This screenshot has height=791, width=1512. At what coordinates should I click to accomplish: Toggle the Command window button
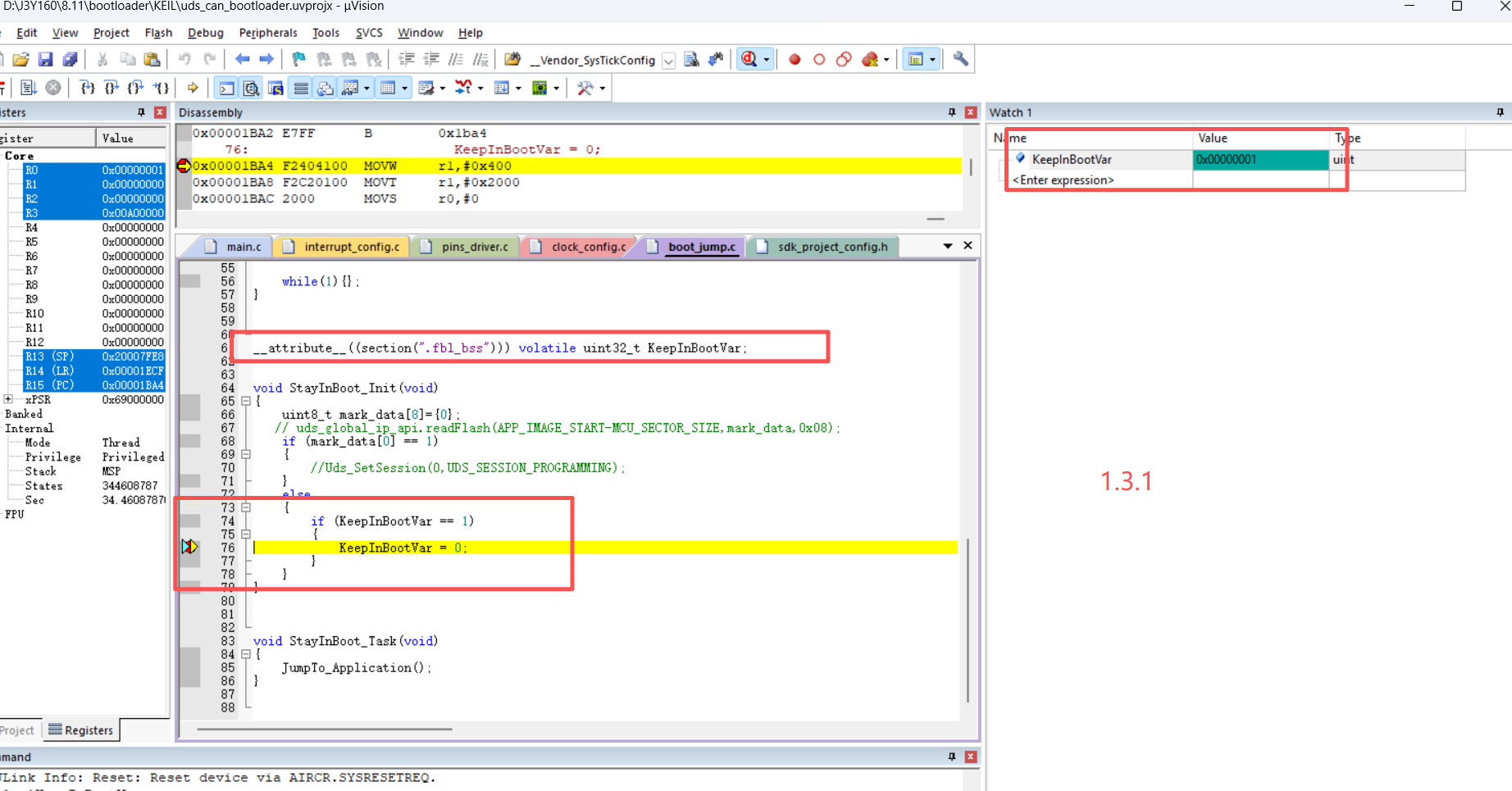[x=227, y=88]
